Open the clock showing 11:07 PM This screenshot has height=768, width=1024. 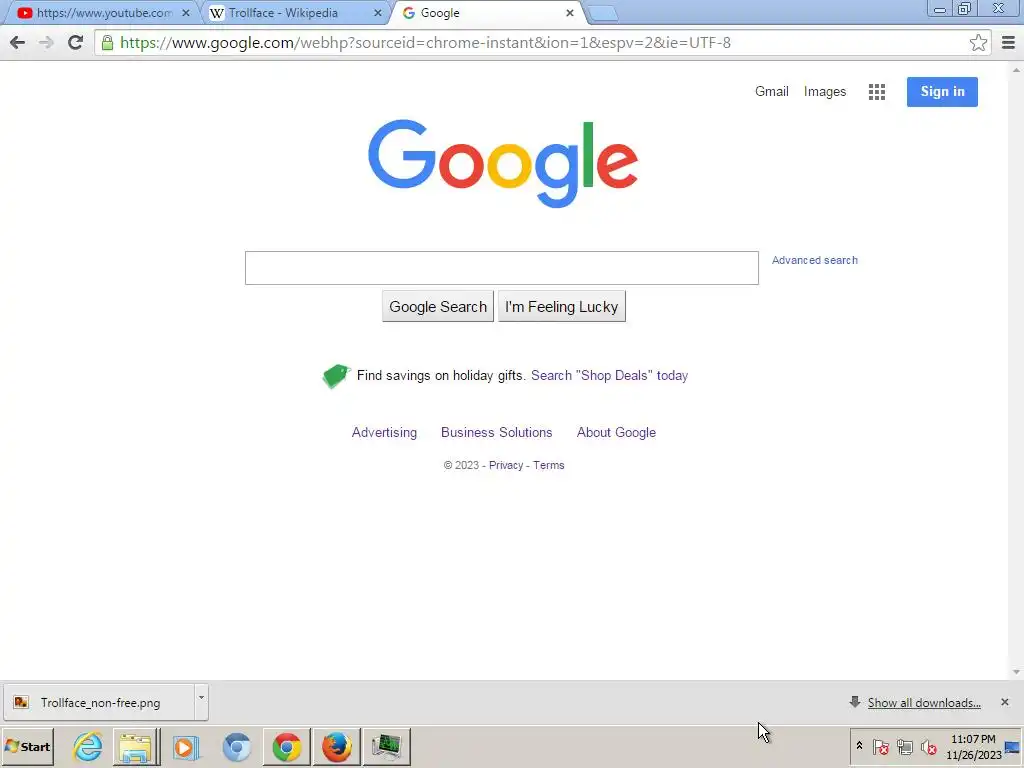(973, 747)
